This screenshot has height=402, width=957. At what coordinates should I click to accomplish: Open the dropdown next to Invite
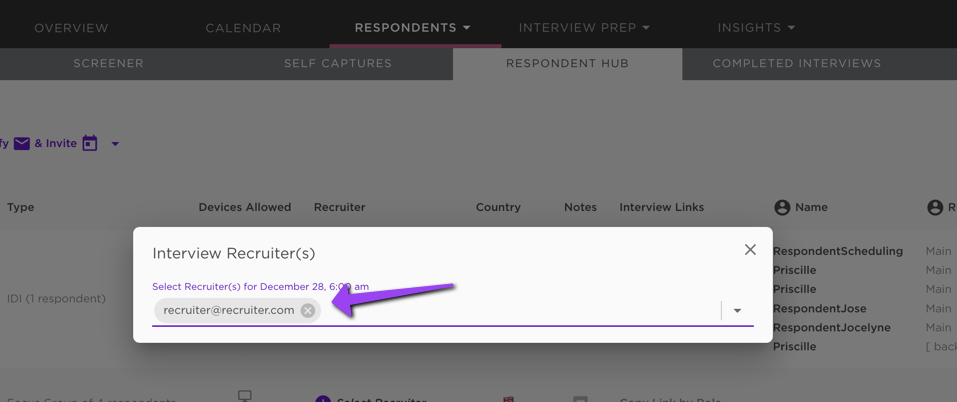pyautogui.click(x=115, y=144)
